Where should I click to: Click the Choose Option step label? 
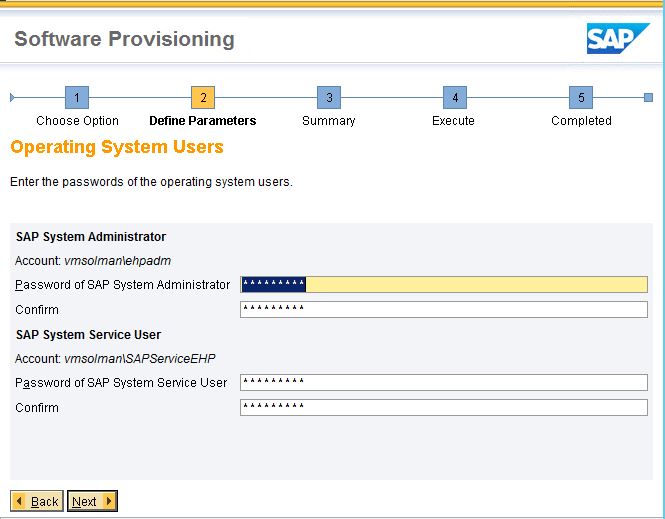pyautogui.click(x=77, y=121)
